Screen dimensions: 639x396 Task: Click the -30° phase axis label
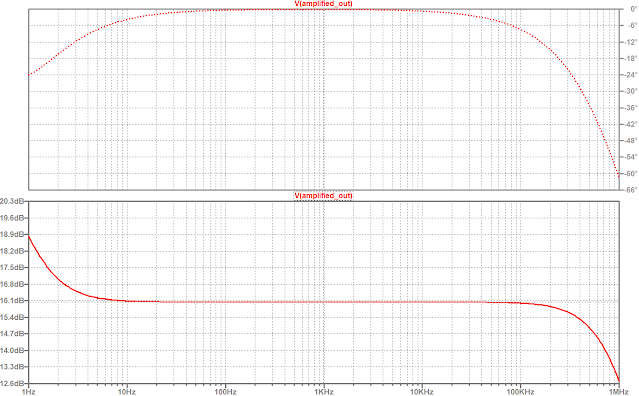click(631, 91)
